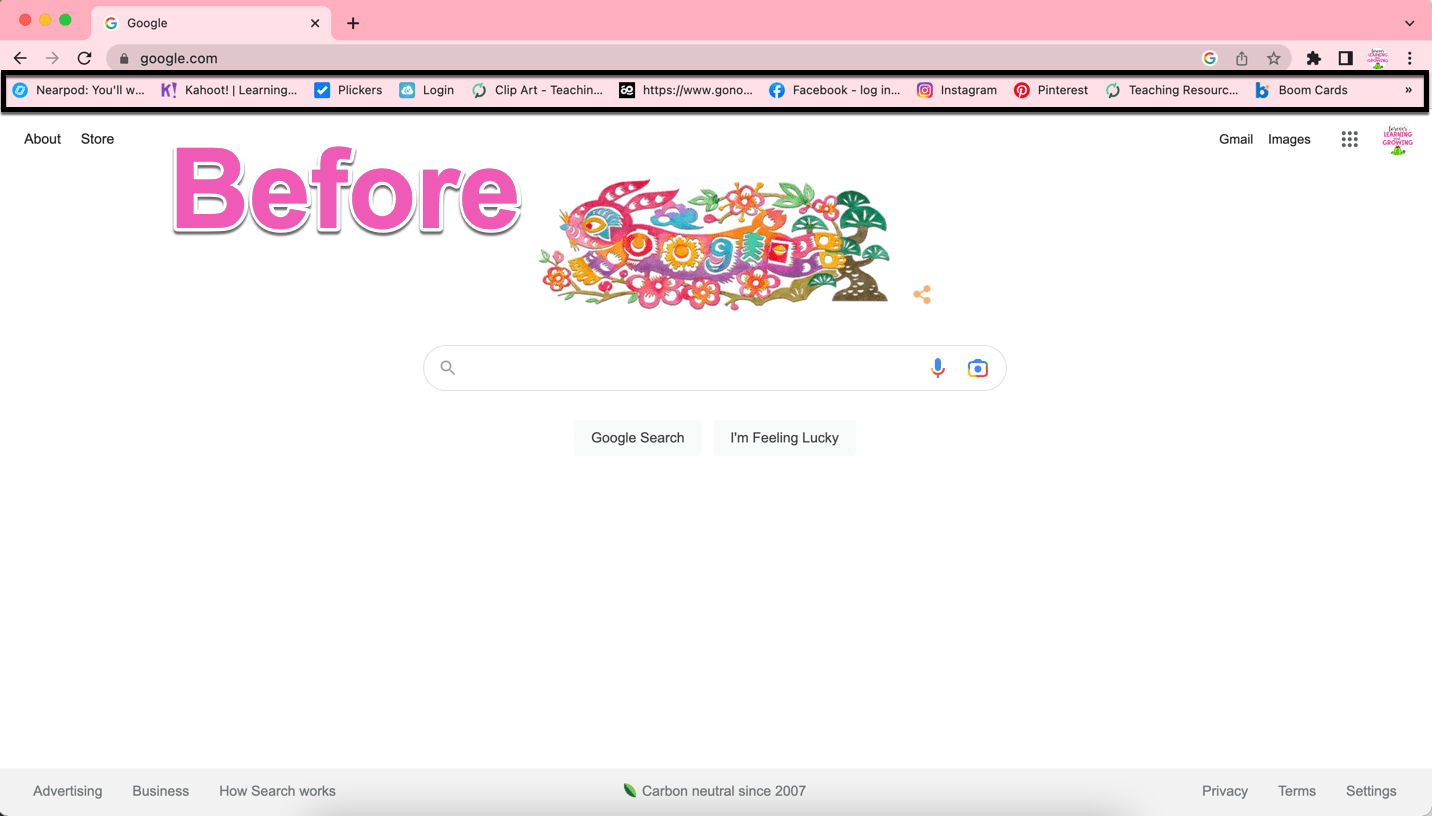Reload the page
Image resolution: width=1432 pixels, height=816 pixels.
(85, 58)
